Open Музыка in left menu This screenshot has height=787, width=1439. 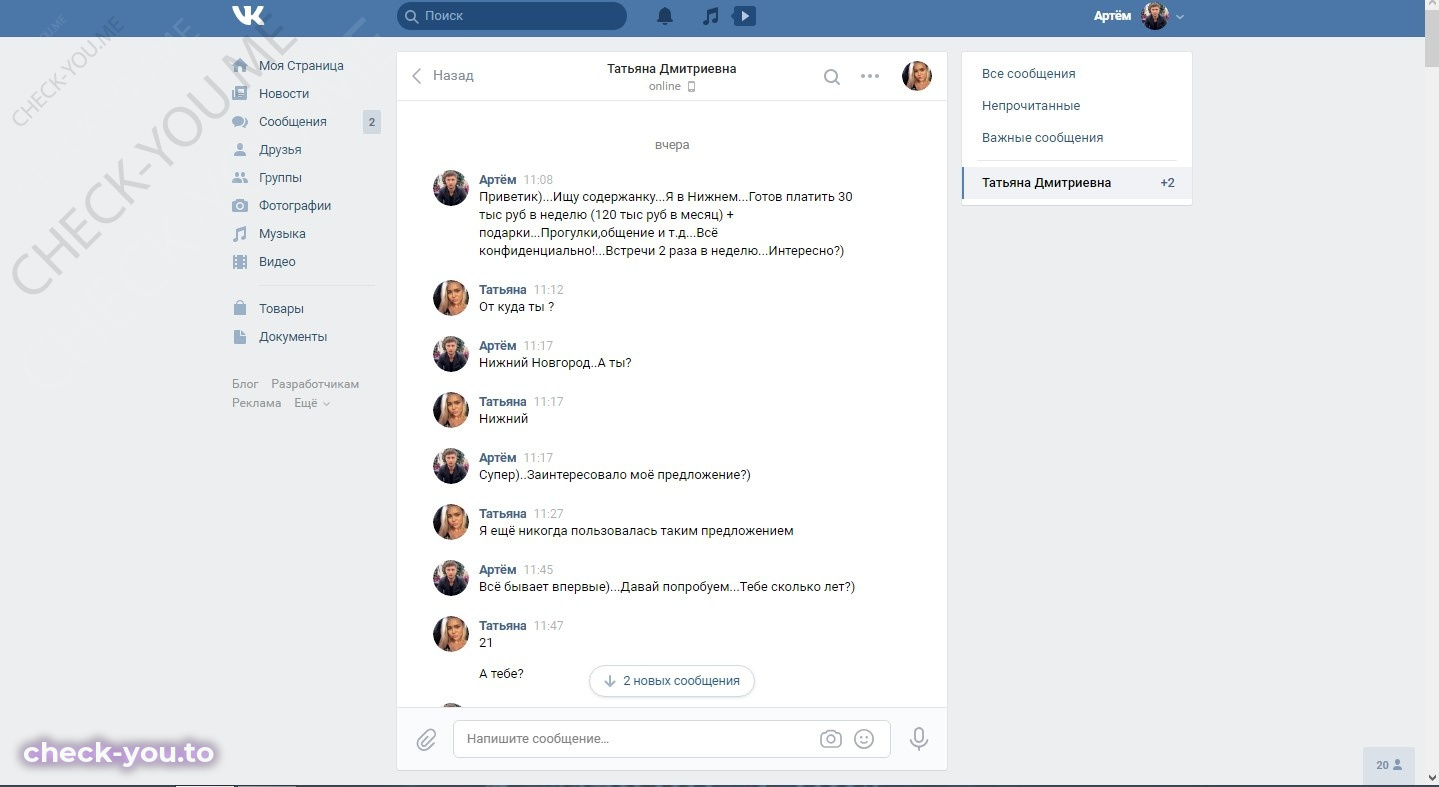point(282,234)
